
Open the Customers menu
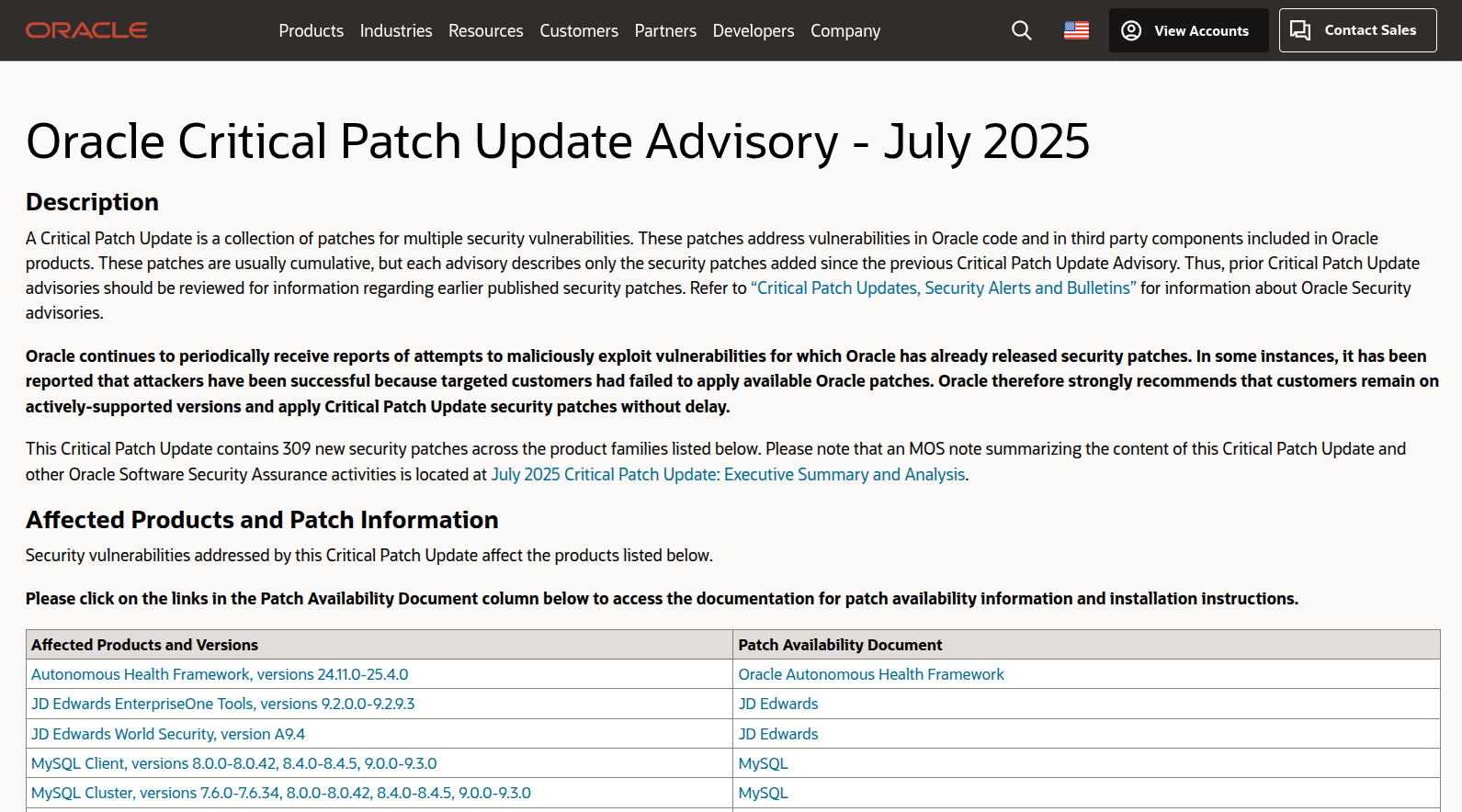coord(578,30)
